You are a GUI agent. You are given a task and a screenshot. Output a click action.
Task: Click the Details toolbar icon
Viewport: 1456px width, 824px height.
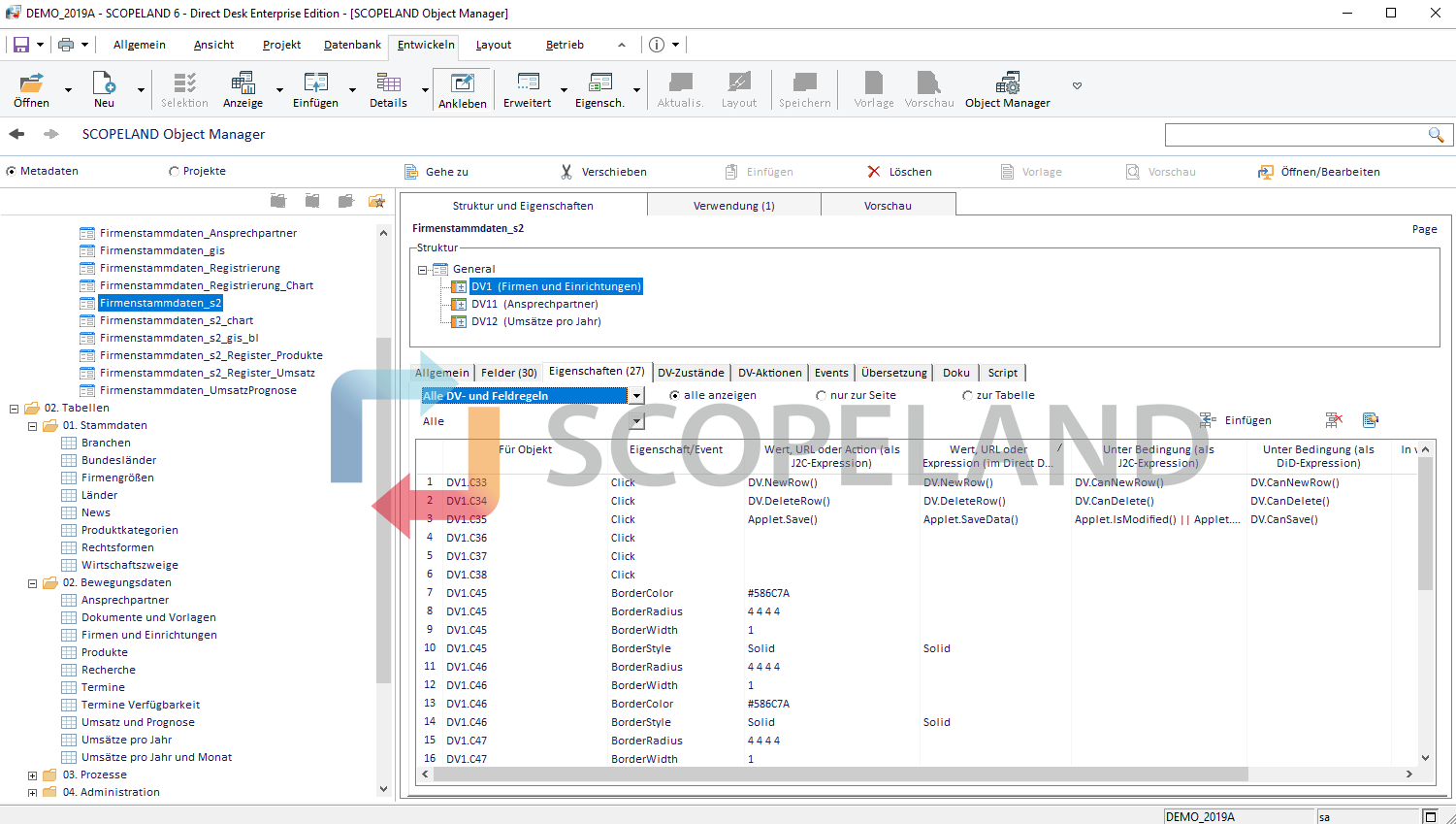click(388, 82)
